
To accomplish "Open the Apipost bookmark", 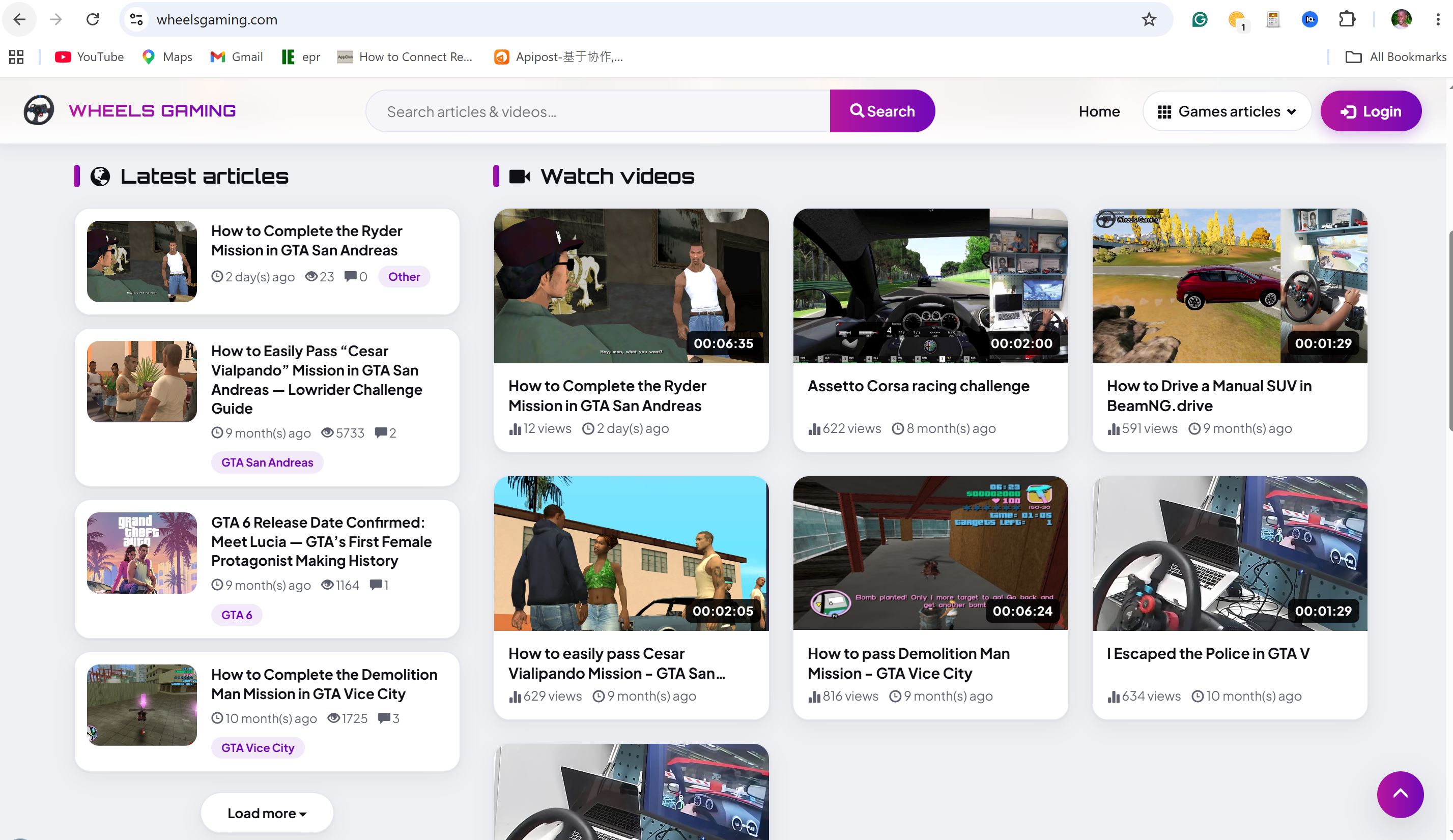I will coord(559,56).
